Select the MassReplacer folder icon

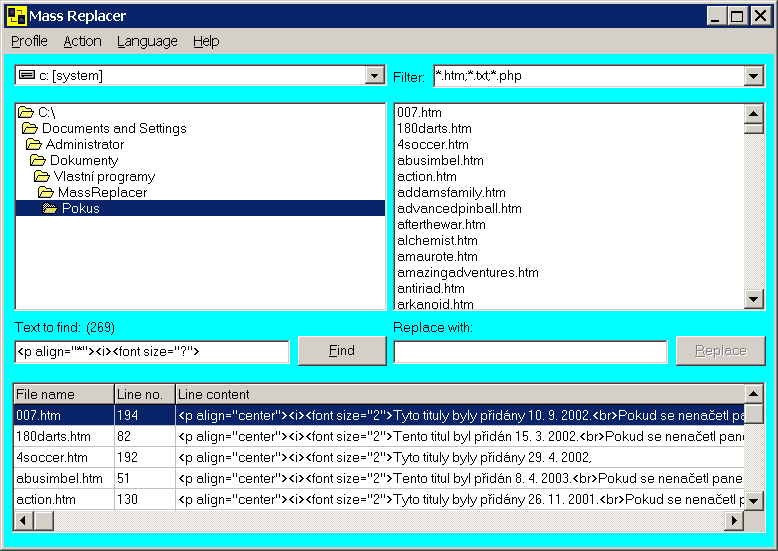pos(46,192)
